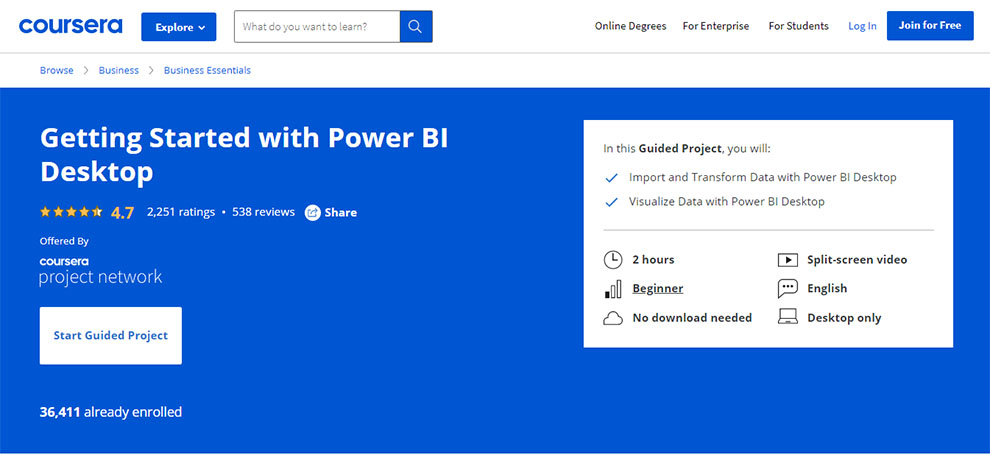The width and height of the screenshot is (990, 455).
Task: Click 'Import and Transform Data with Power BI Desktop'
Action: point(763,177)
